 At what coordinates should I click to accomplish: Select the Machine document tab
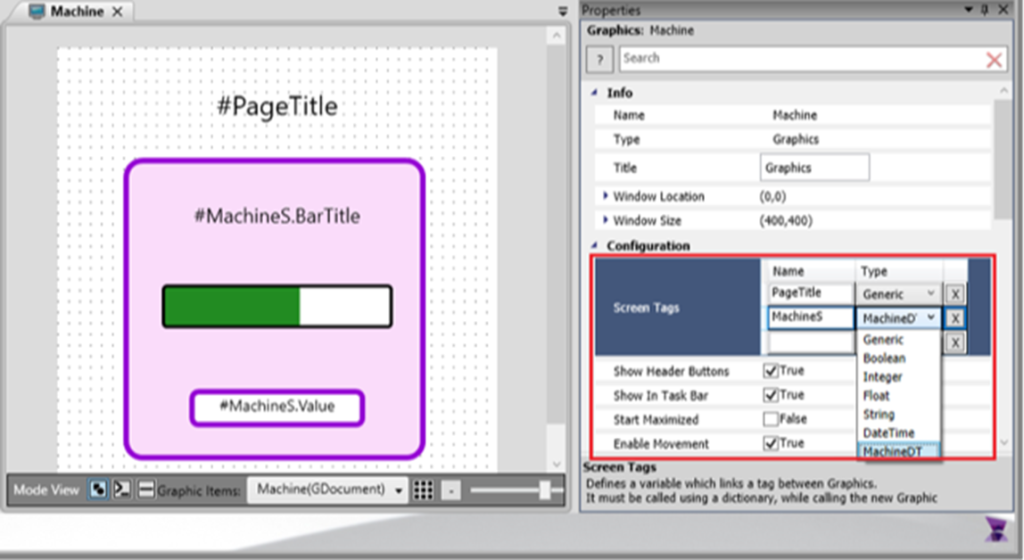(66, 12)
